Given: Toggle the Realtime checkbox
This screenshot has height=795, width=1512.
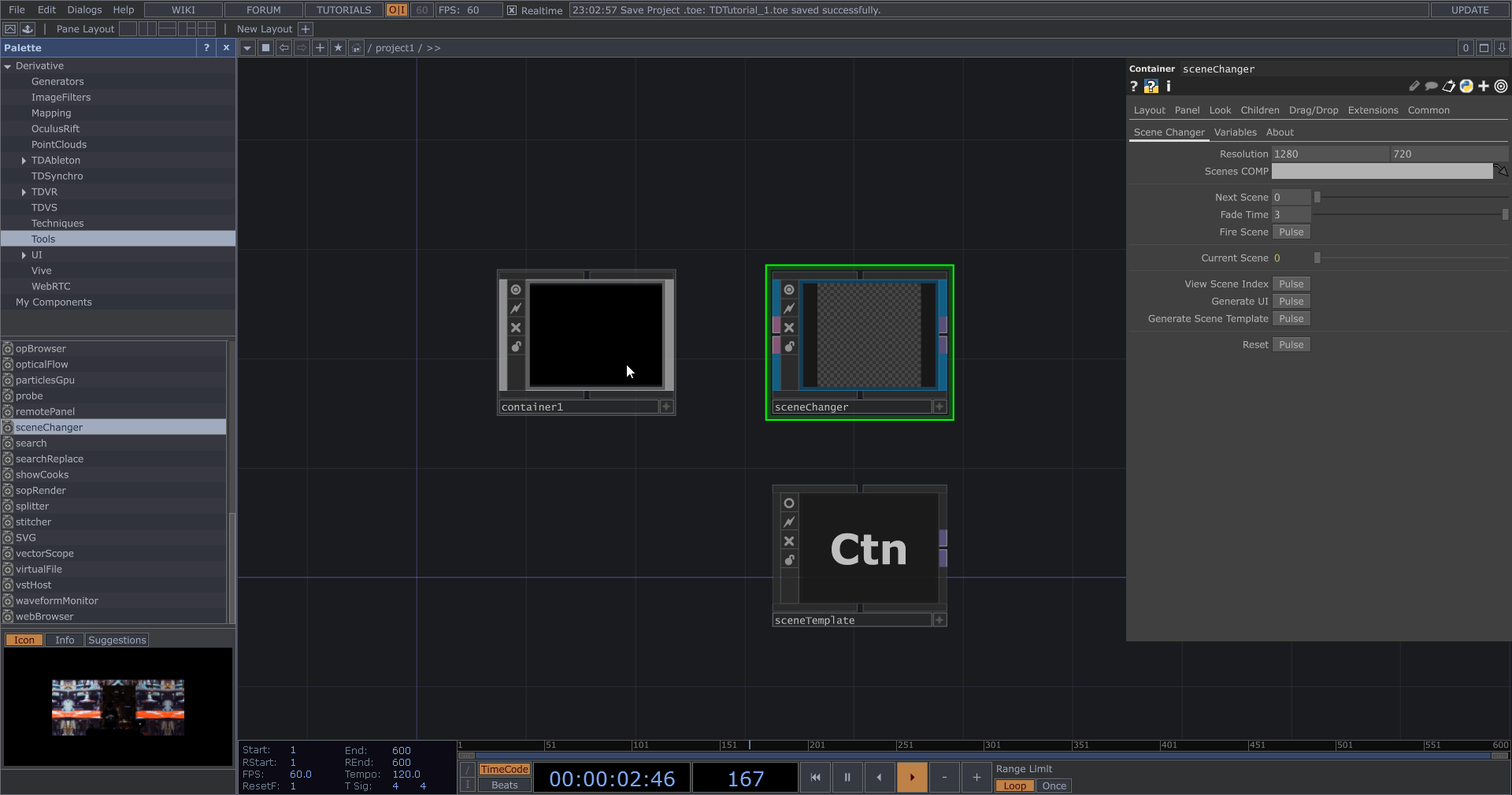Looking at the screenshot, I should tap(512, 10).
